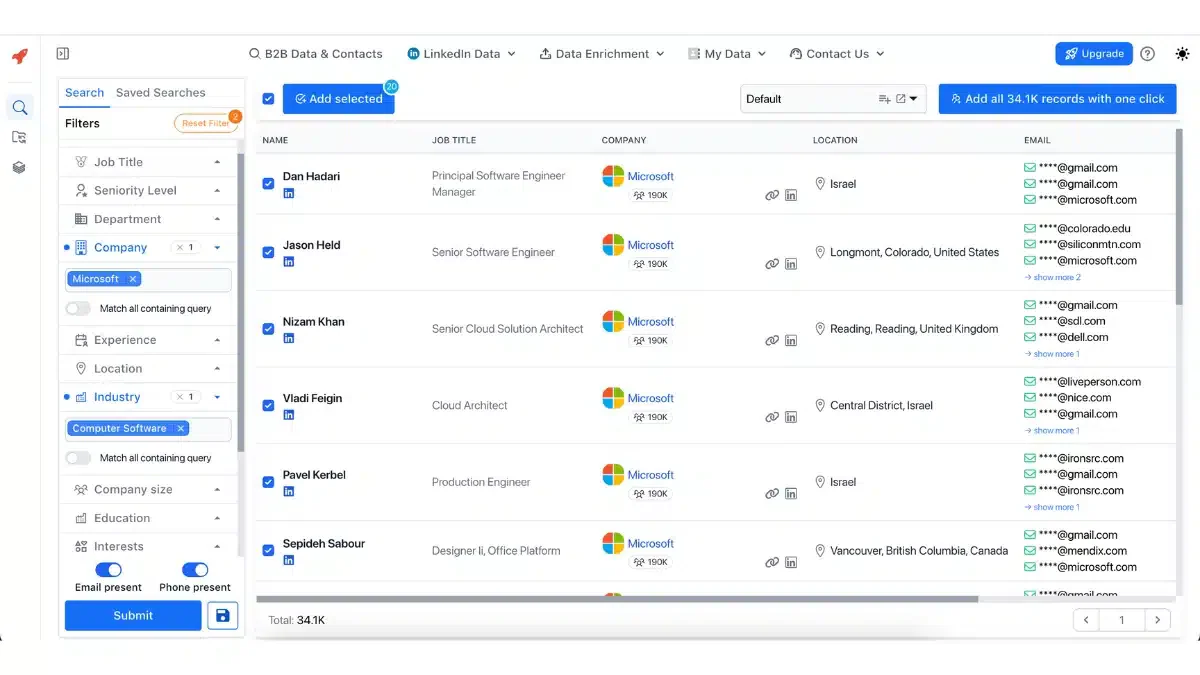Viewport: 1200px width, 675px height.
Task: Remove the Microsoft company filter tag
Action: (x=133, y=279)
